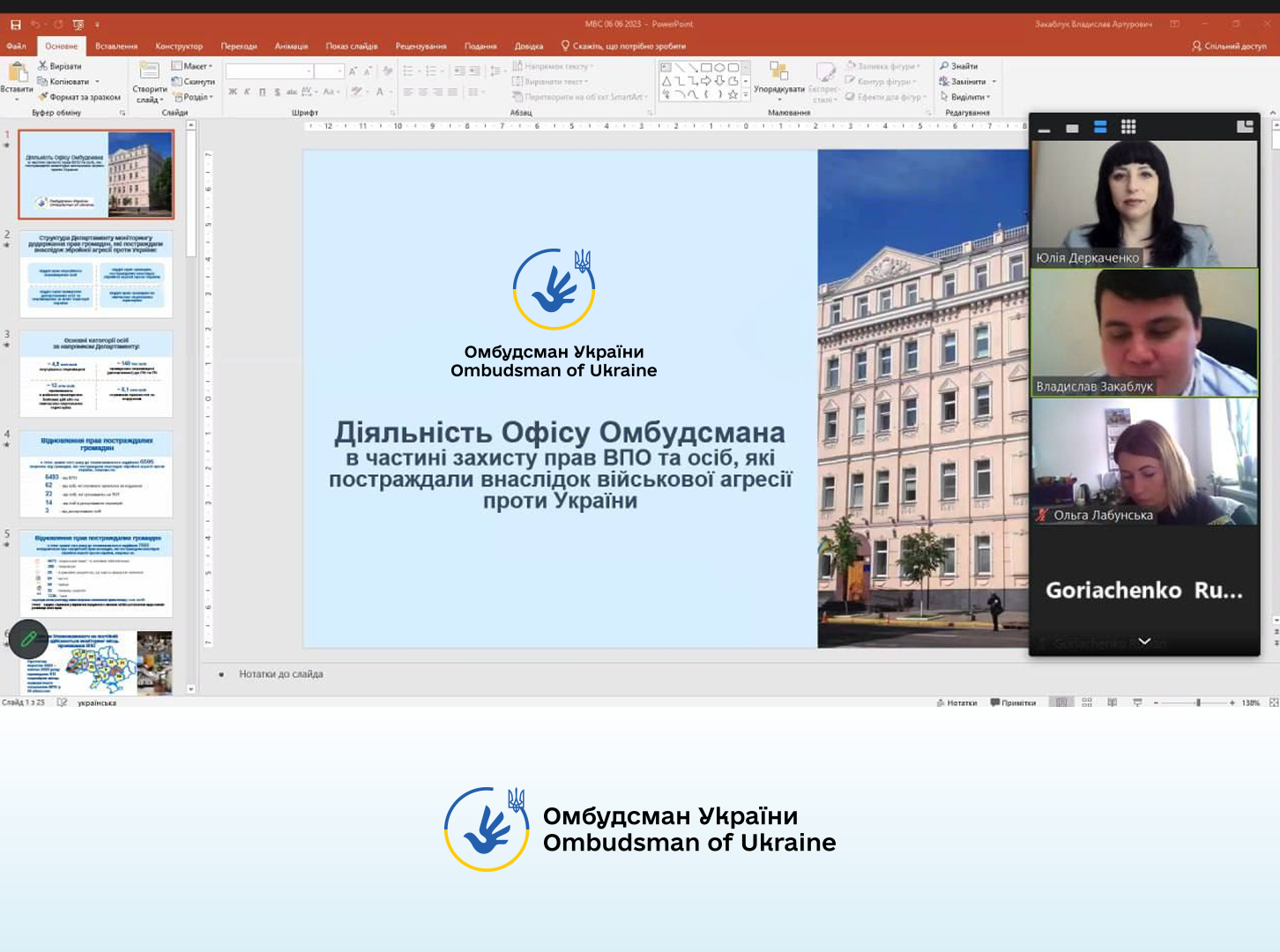Click the Скажіть, що потрібно зробити box
The height and width of the screenshot is (952, 1280).
pyautogui.click(x=624, y=46)
